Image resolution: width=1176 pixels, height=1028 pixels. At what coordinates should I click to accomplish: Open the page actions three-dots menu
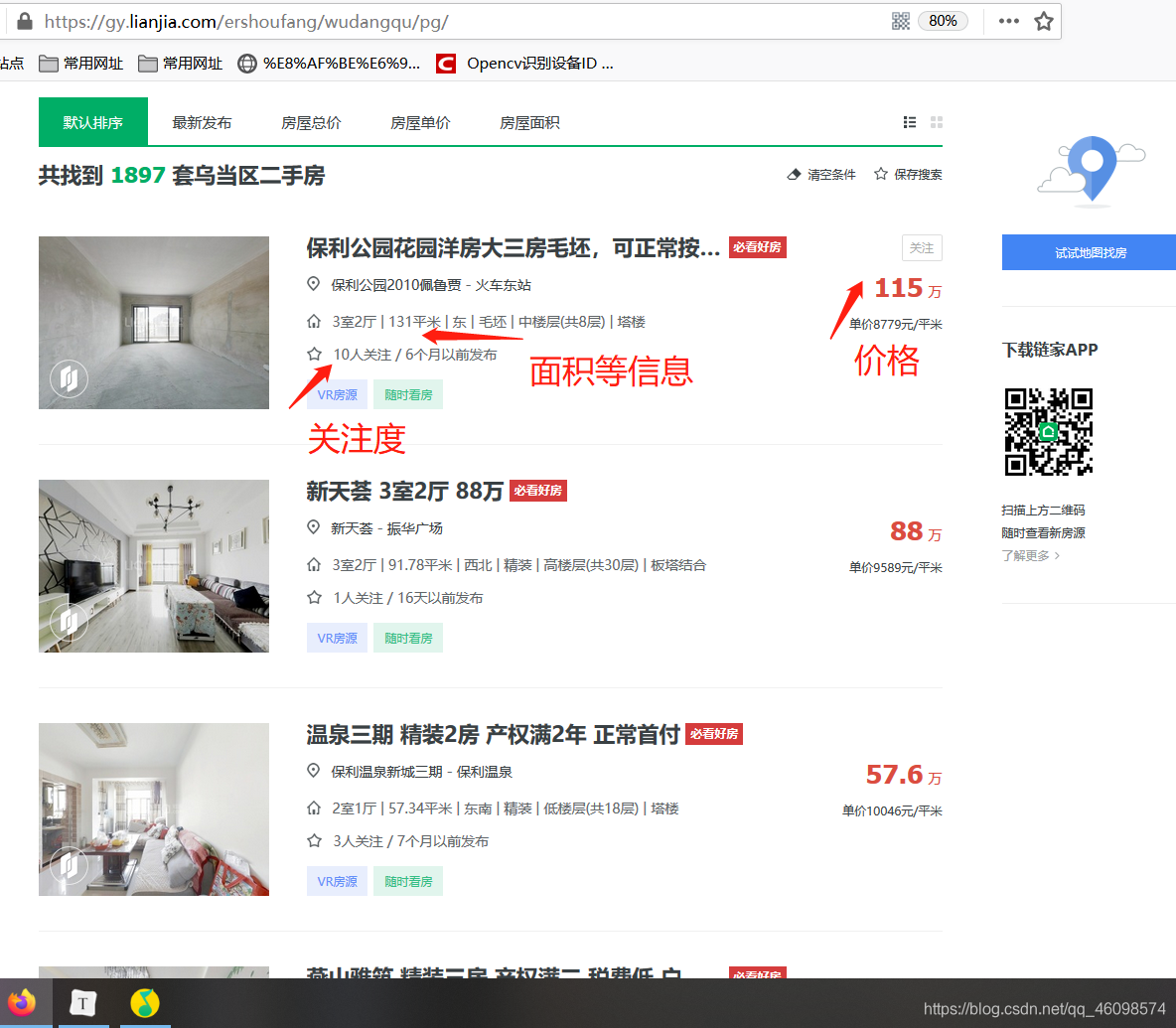click(1009, 21)
